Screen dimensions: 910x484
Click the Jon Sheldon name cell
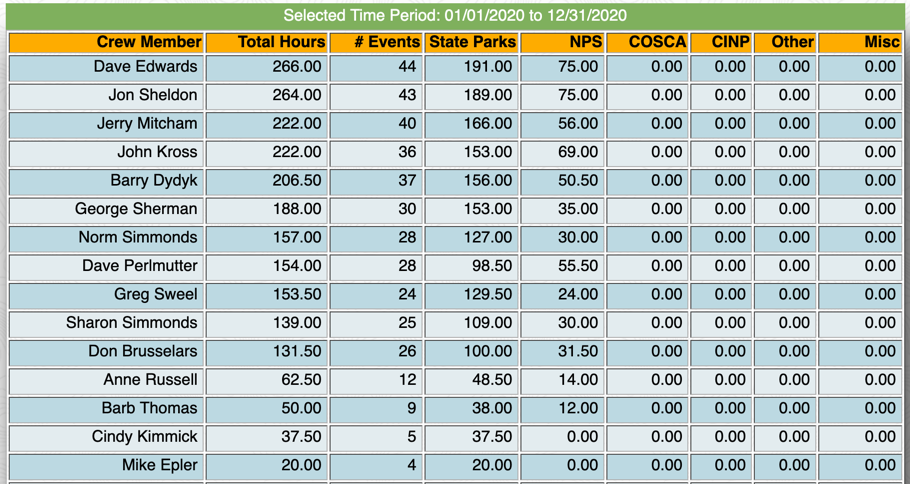[153, 95]
